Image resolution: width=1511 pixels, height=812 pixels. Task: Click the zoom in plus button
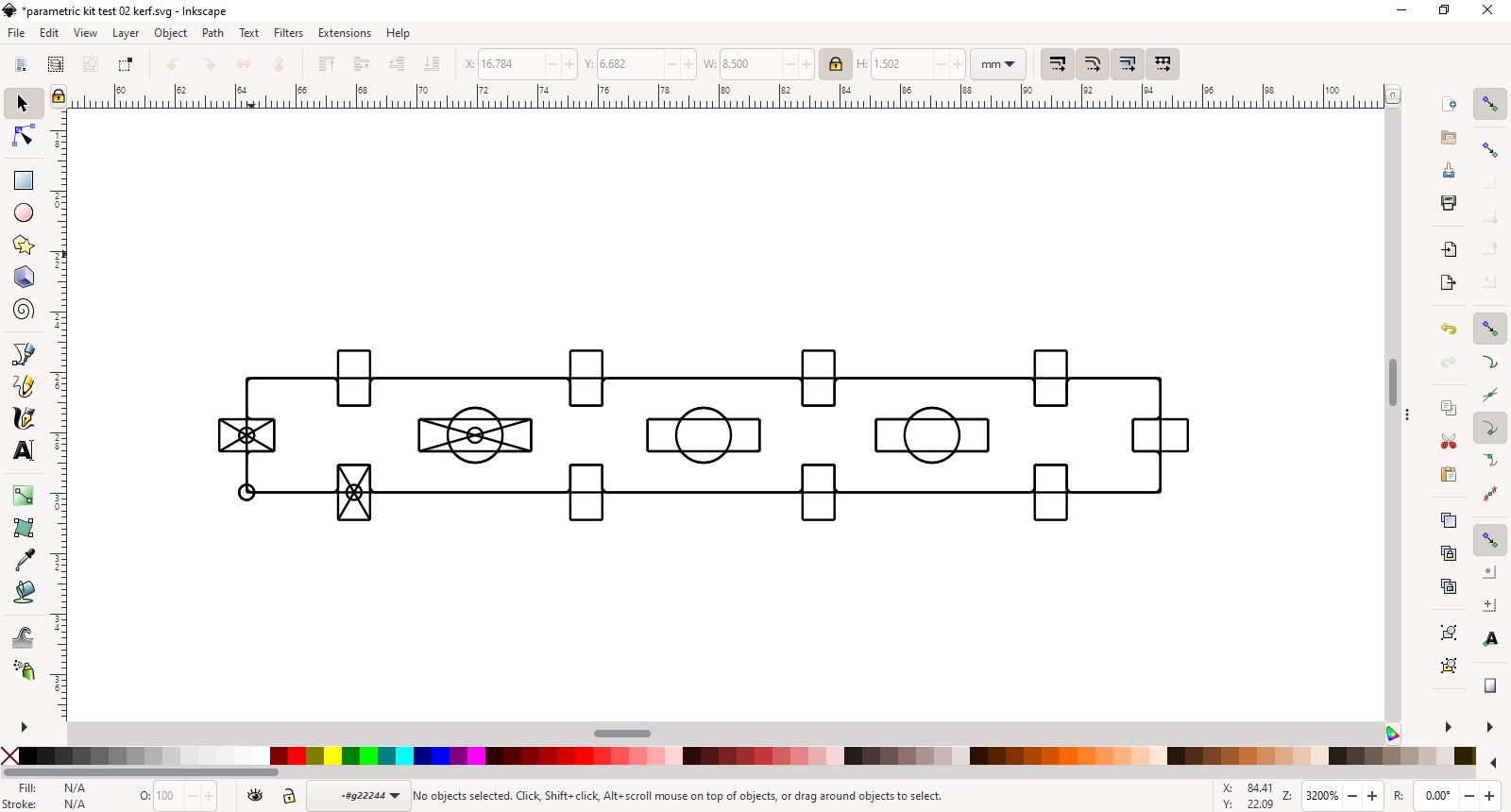click(1372, 796)
